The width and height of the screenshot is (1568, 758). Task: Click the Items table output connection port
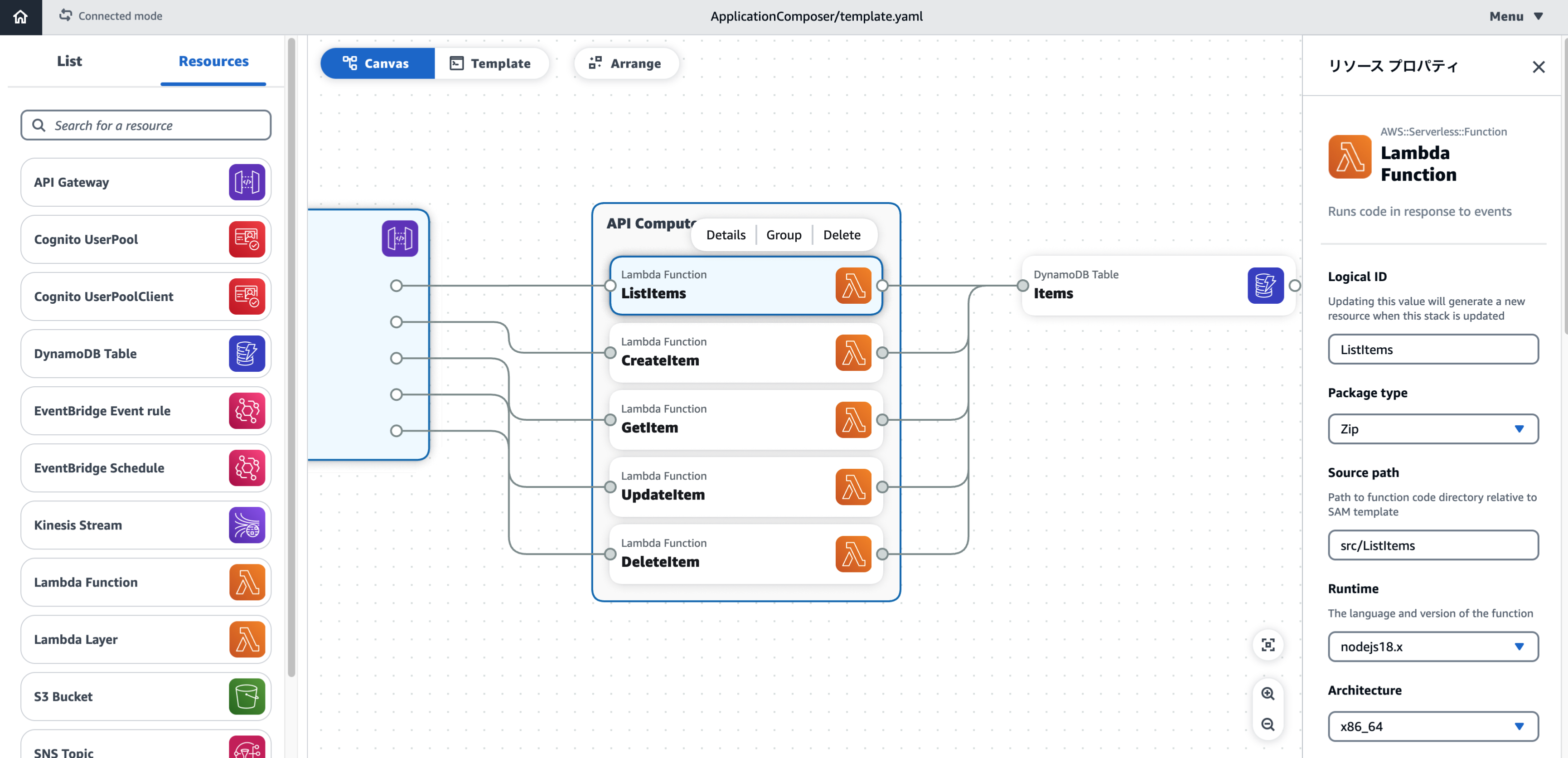point(1295,286)
